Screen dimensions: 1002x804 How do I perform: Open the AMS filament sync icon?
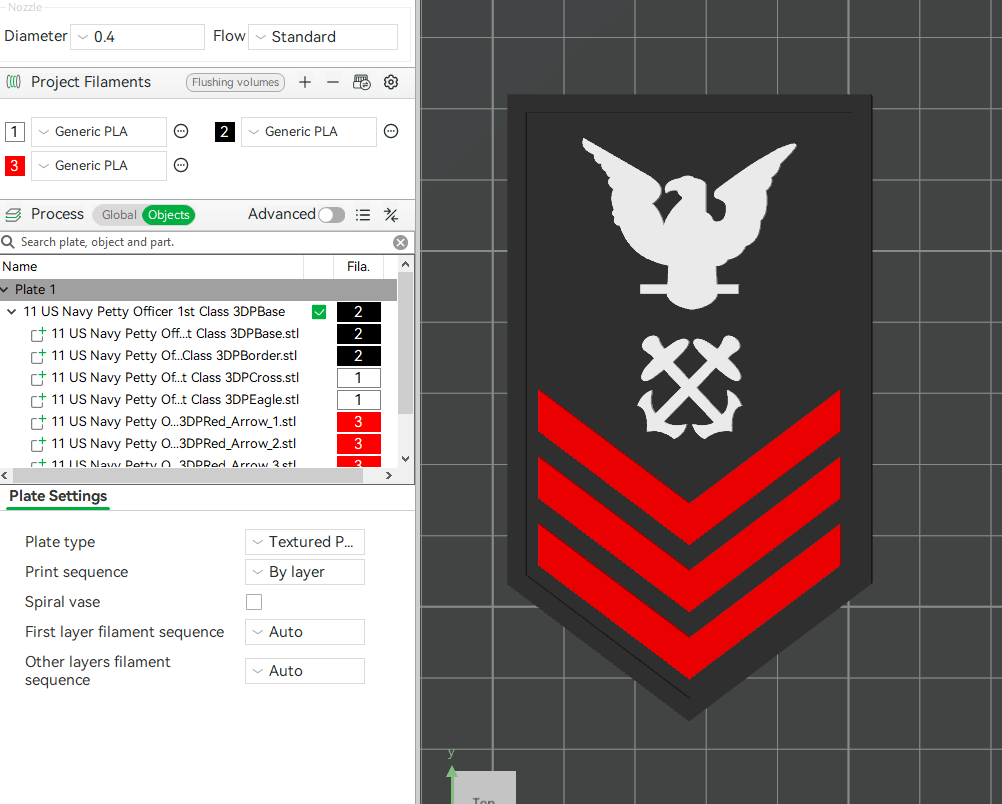361,82
